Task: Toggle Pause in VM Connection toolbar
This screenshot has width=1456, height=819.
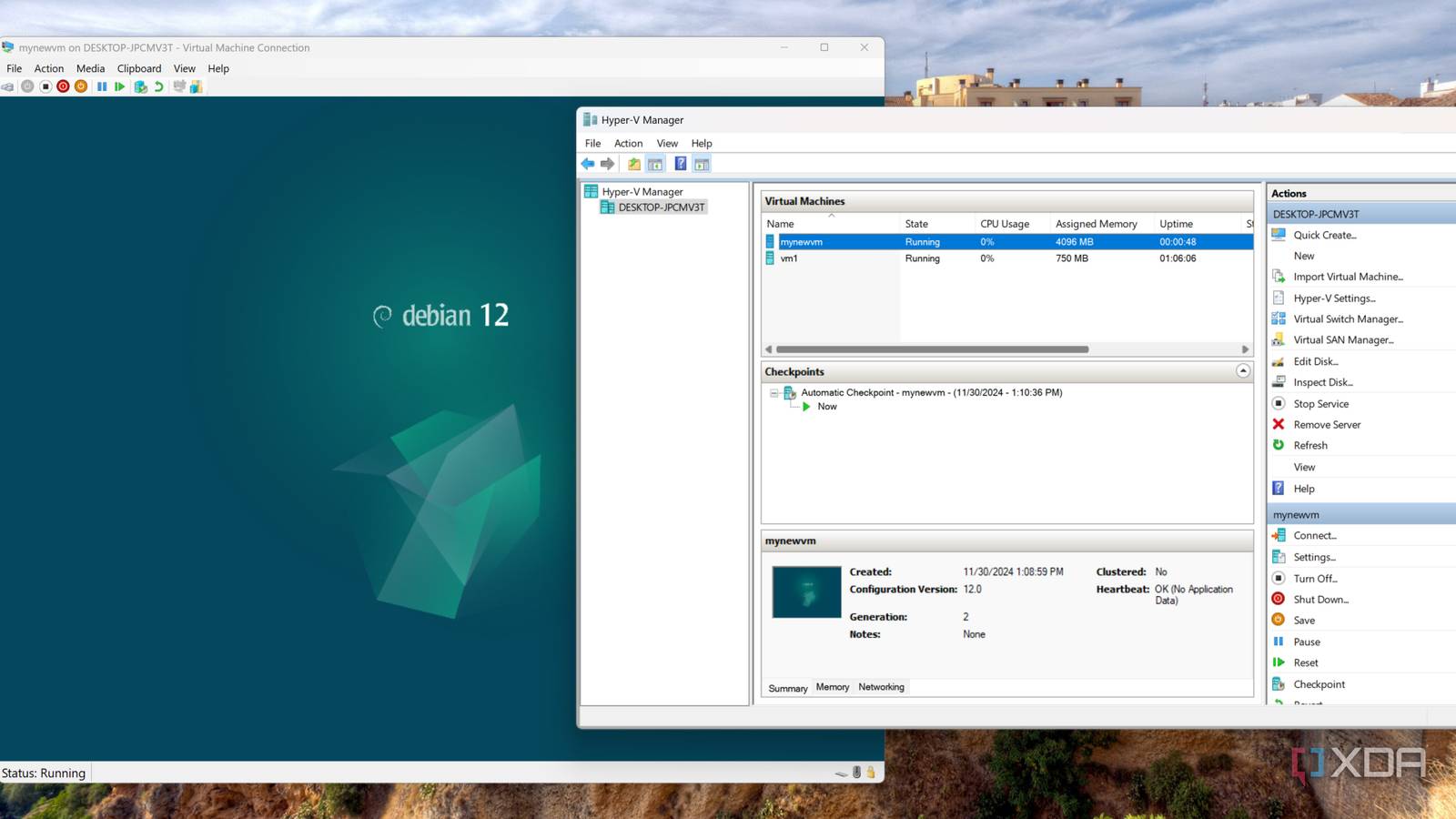Action: [102, 86]
